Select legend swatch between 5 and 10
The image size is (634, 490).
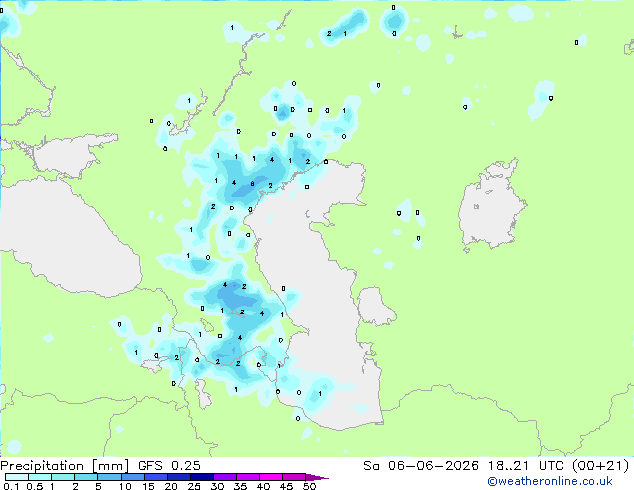tap(110, 477)
